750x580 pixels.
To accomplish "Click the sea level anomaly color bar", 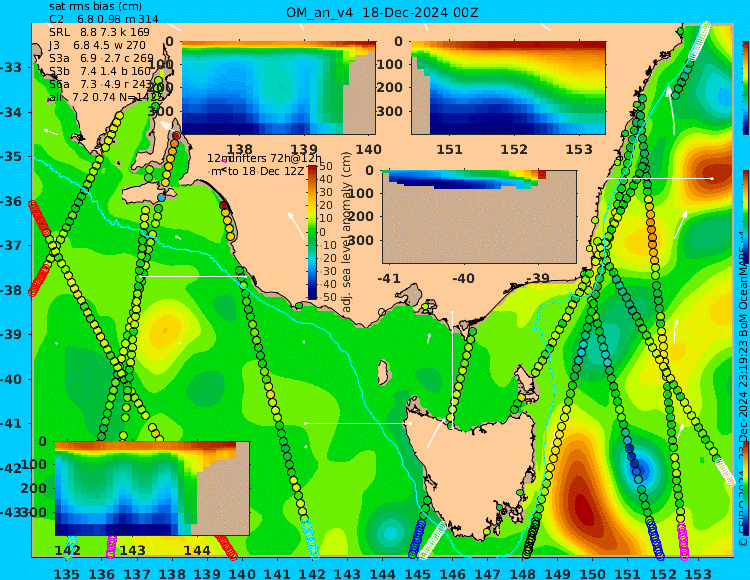I will point(312,232).
